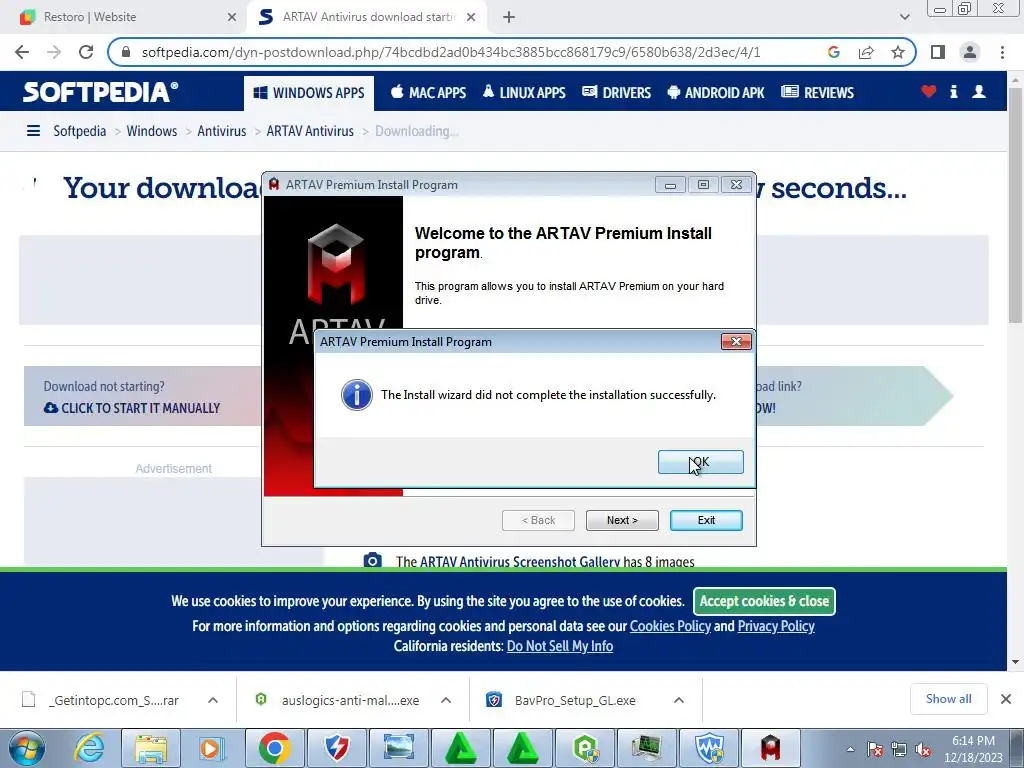Click Next in the ARTAV installer
The image size is (1024, 768).
click(x=622, y=520)
